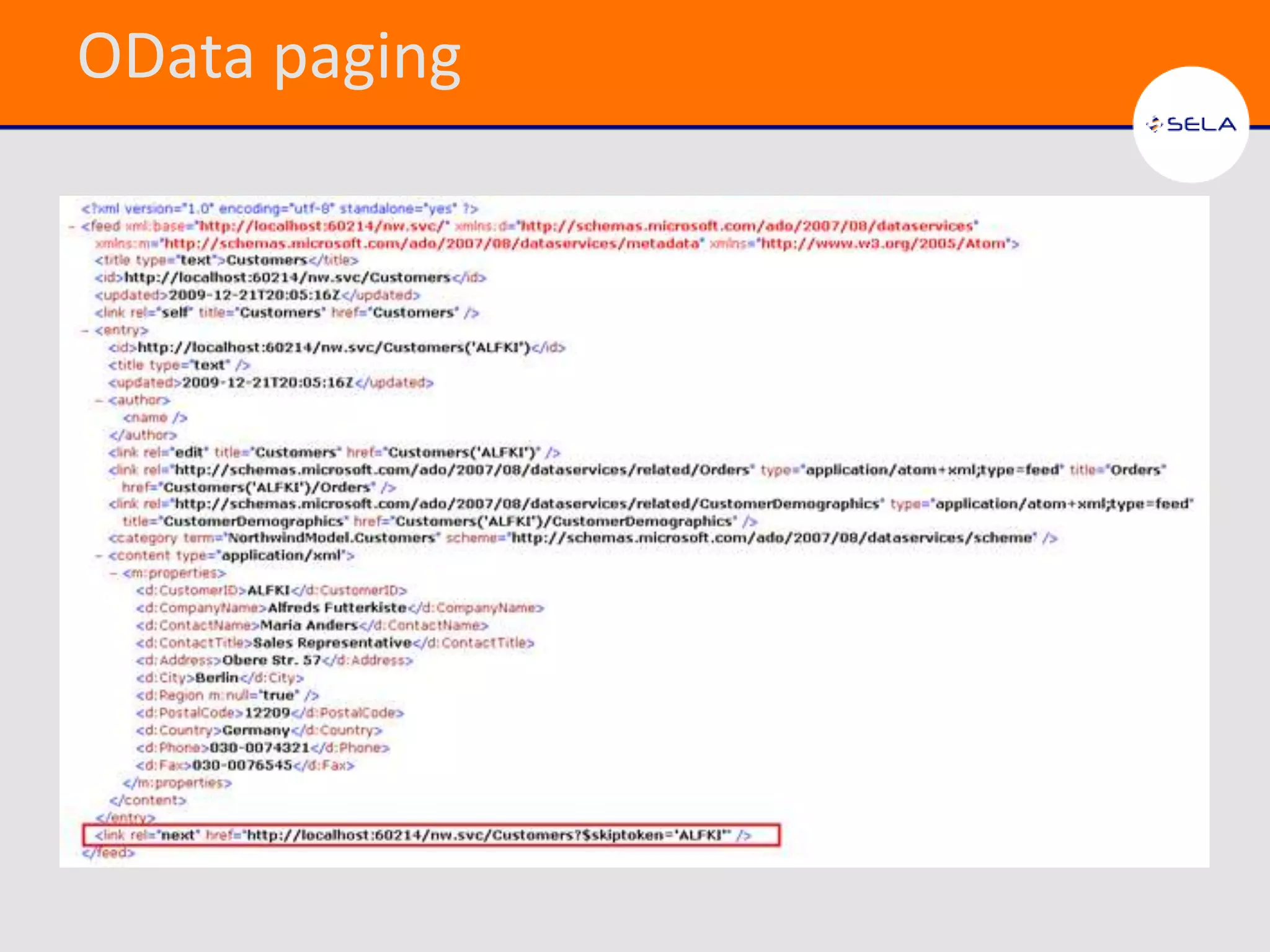Click the id Customers('ALFKI') line

tap(337, 348)
